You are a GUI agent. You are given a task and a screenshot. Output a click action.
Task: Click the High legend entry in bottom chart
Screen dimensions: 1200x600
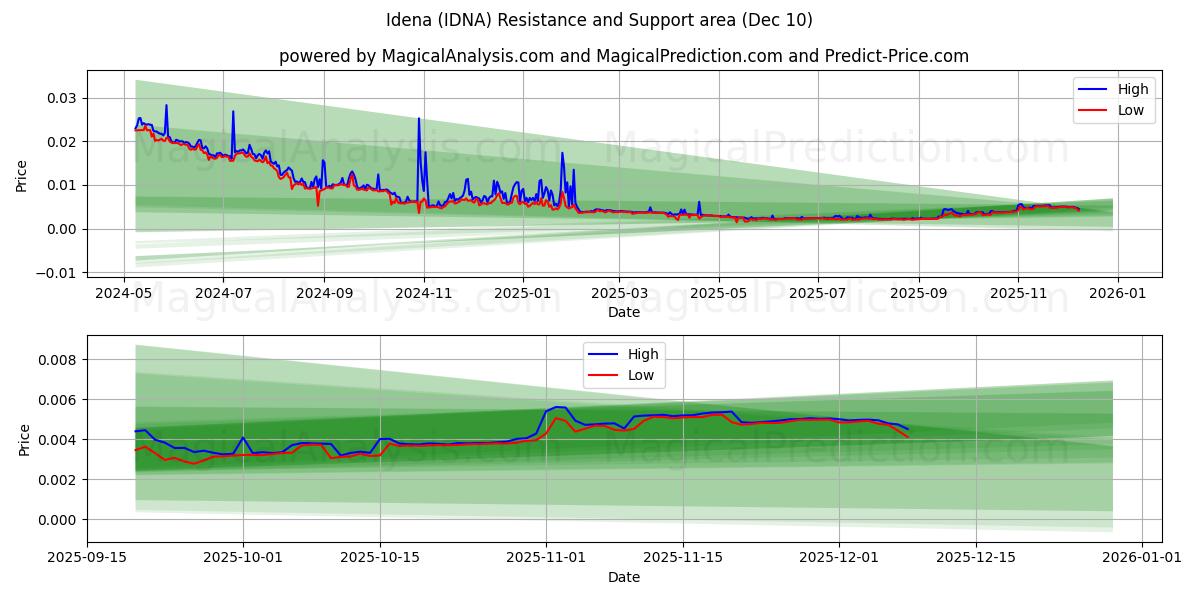tap(641, 353)
